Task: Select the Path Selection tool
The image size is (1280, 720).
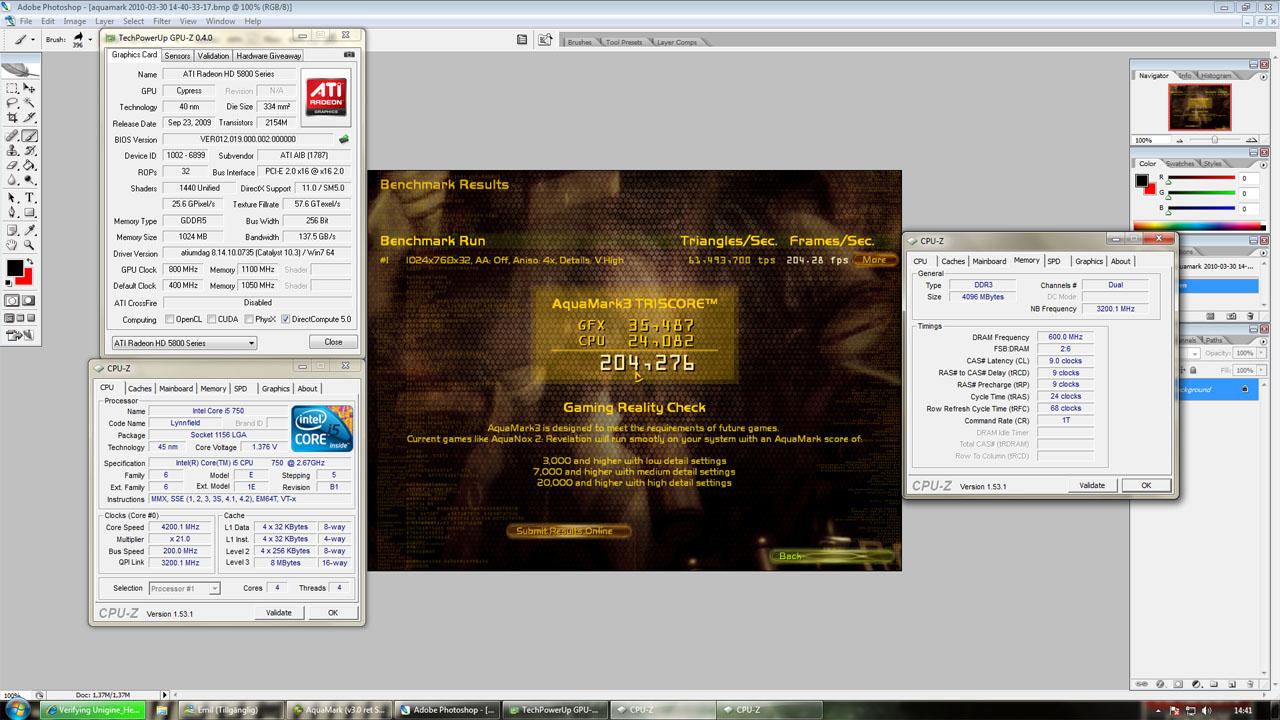Action: [x=12, y=197]
